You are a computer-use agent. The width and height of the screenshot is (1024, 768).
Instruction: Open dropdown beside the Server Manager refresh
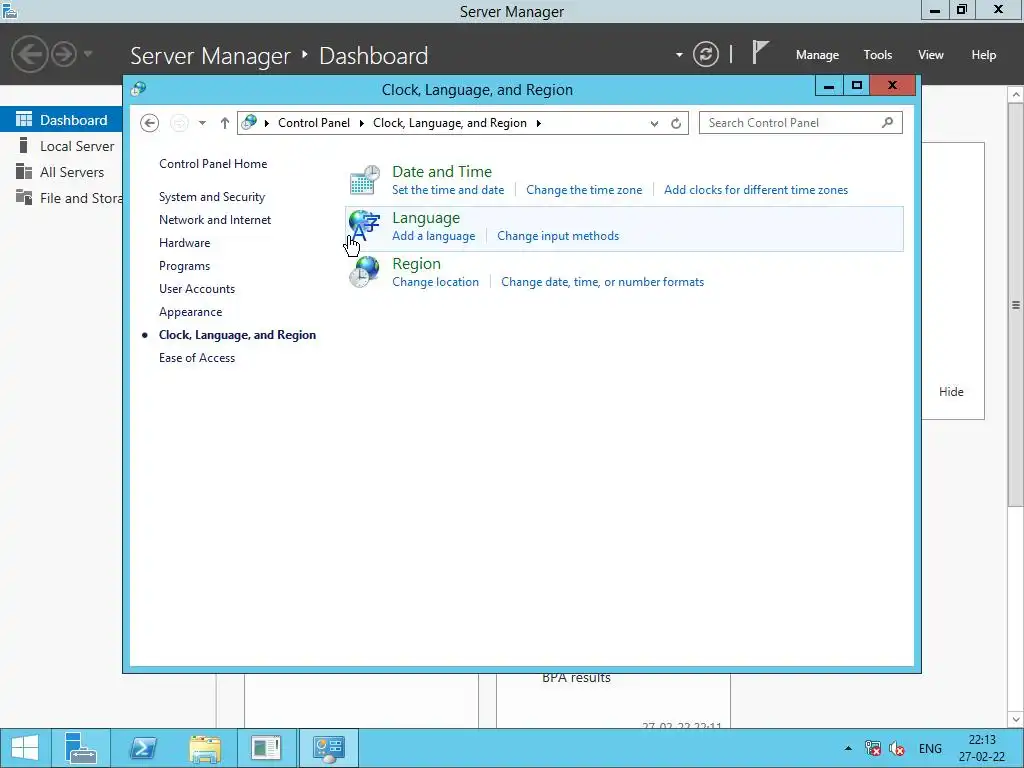pyautogui.click(x=679, y=55)
